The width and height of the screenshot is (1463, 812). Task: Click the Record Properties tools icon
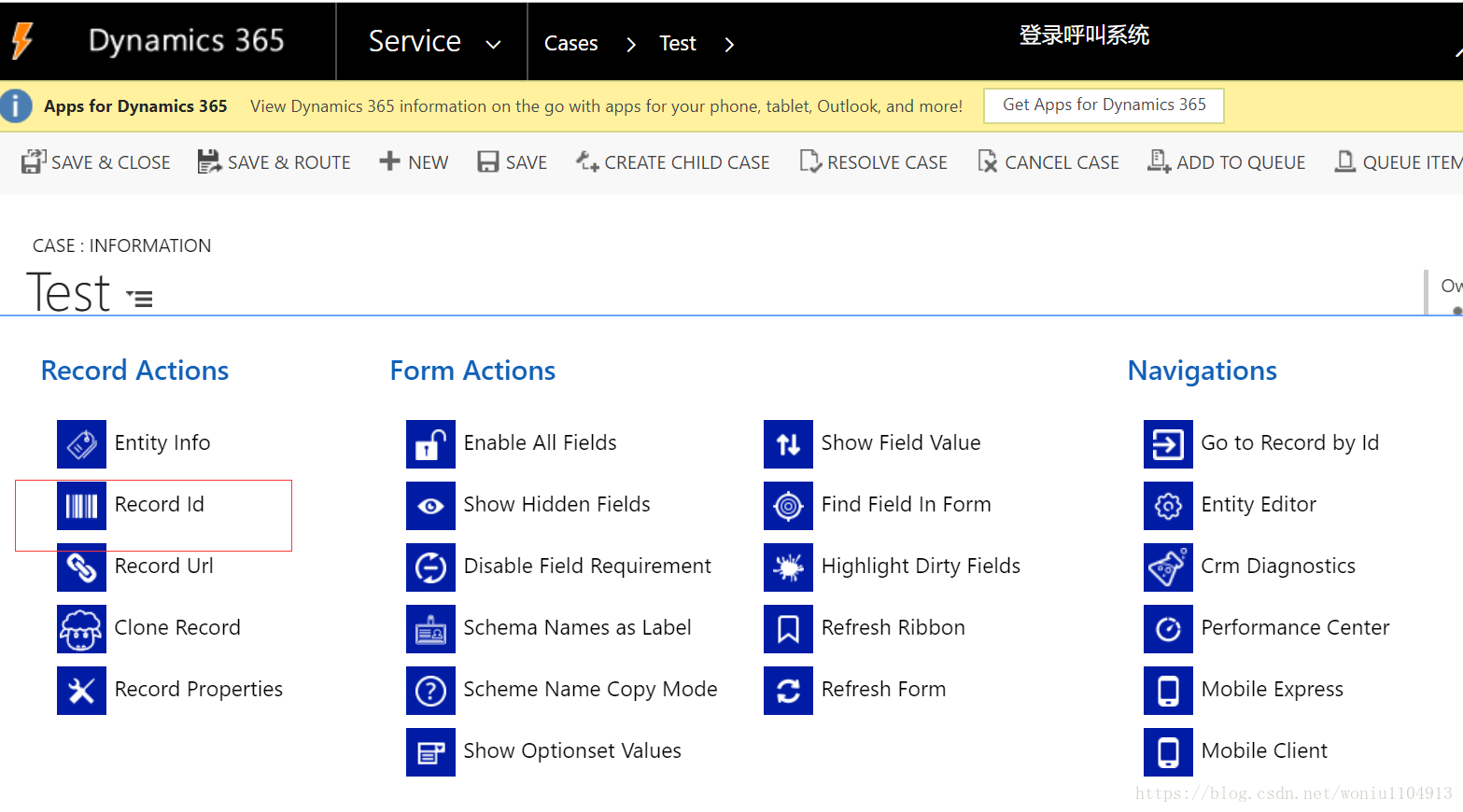point(81,691)
